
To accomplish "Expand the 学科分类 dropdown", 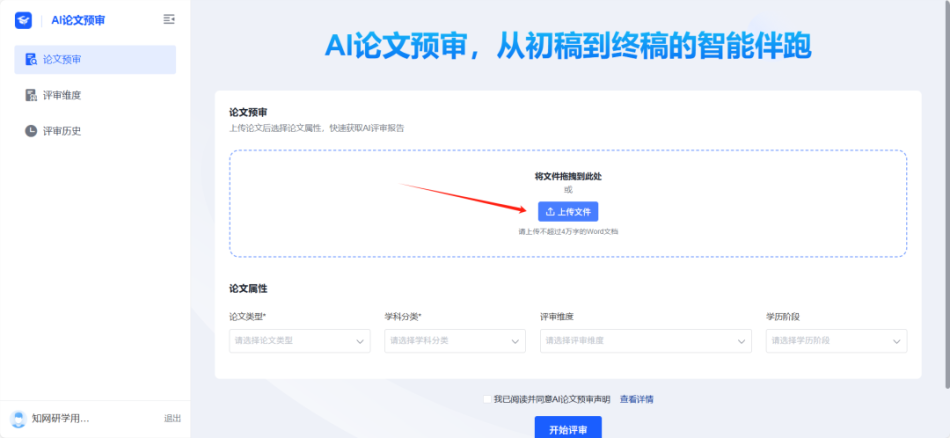I will tap(454, 341).
